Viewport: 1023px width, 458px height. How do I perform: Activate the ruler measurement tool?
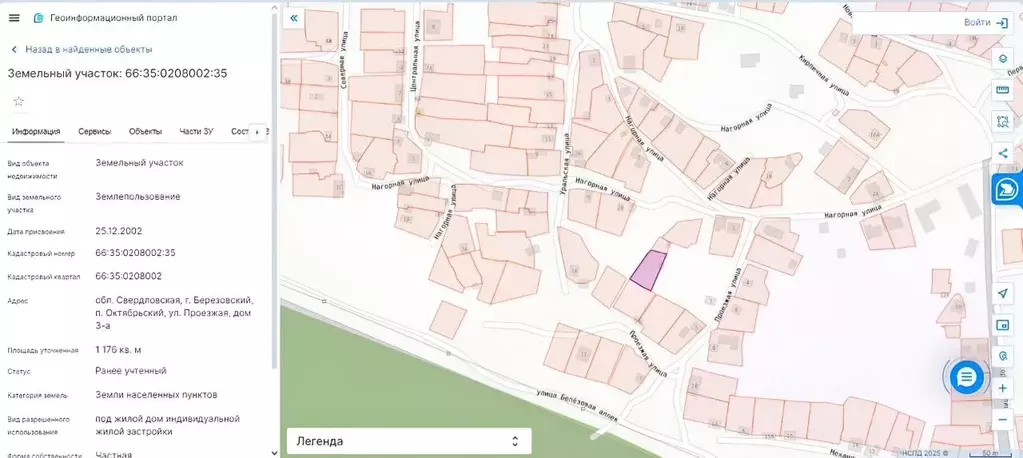(1002, 89)
